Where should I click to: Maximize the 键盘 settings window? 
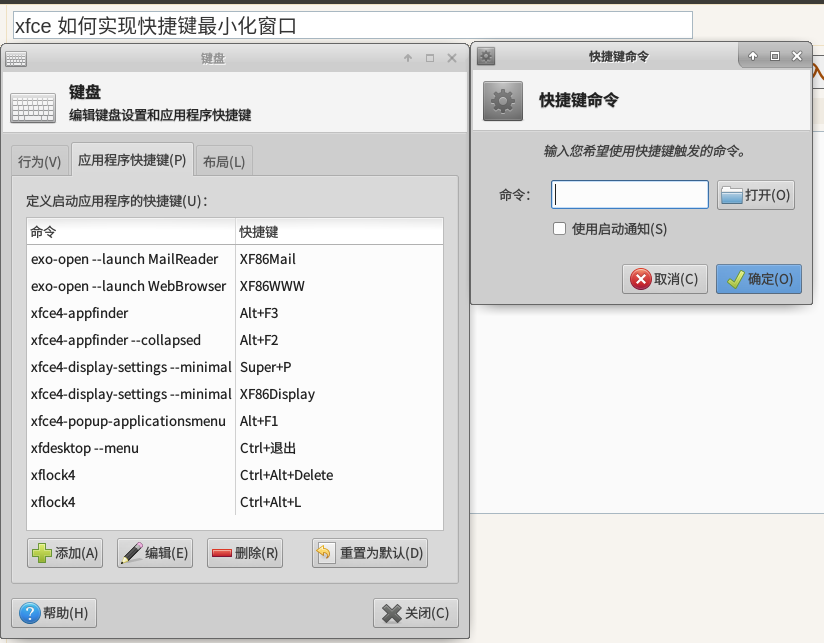click(x=430, y=58)
